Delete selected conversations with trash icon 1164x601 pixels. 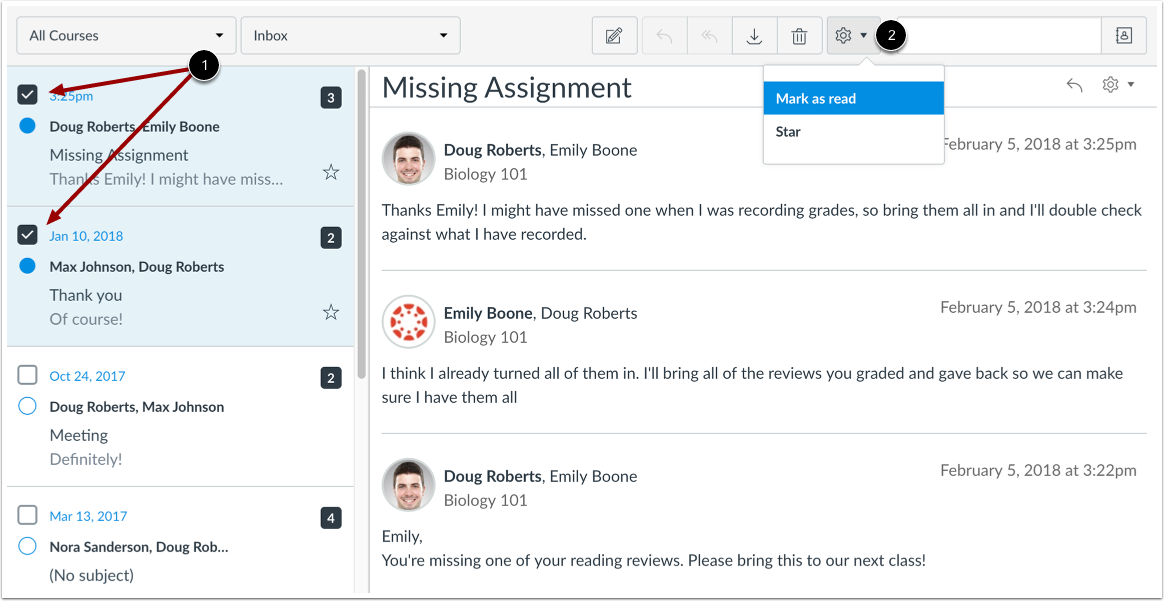(800, 36)
